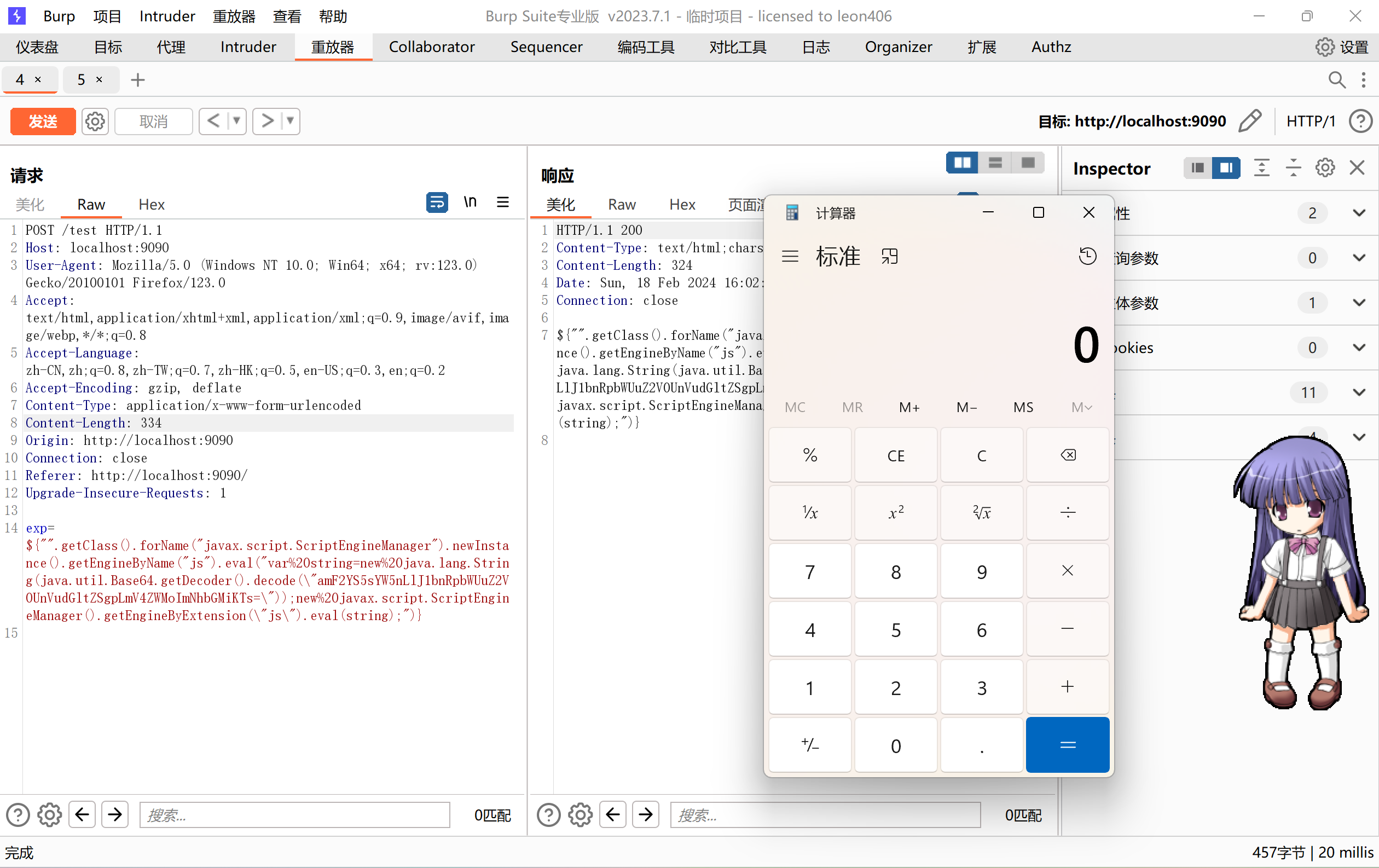
Task: Open request pane search settings gear
Action: coord(50,815)
